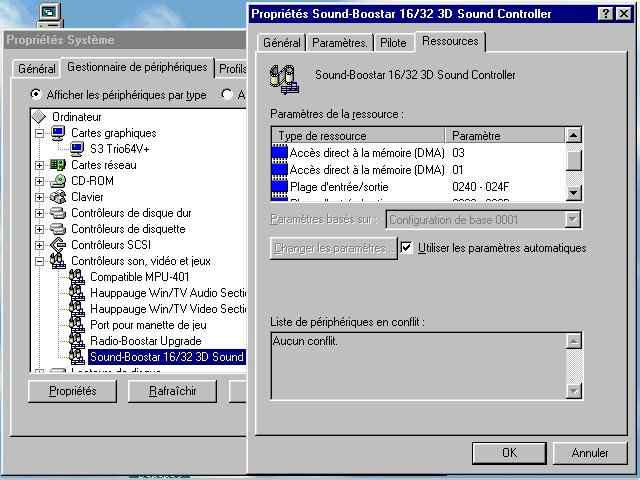This screenshot has height=480, width=640.
Task: Click the help question mark button in title bar
Action: [606, 14]
